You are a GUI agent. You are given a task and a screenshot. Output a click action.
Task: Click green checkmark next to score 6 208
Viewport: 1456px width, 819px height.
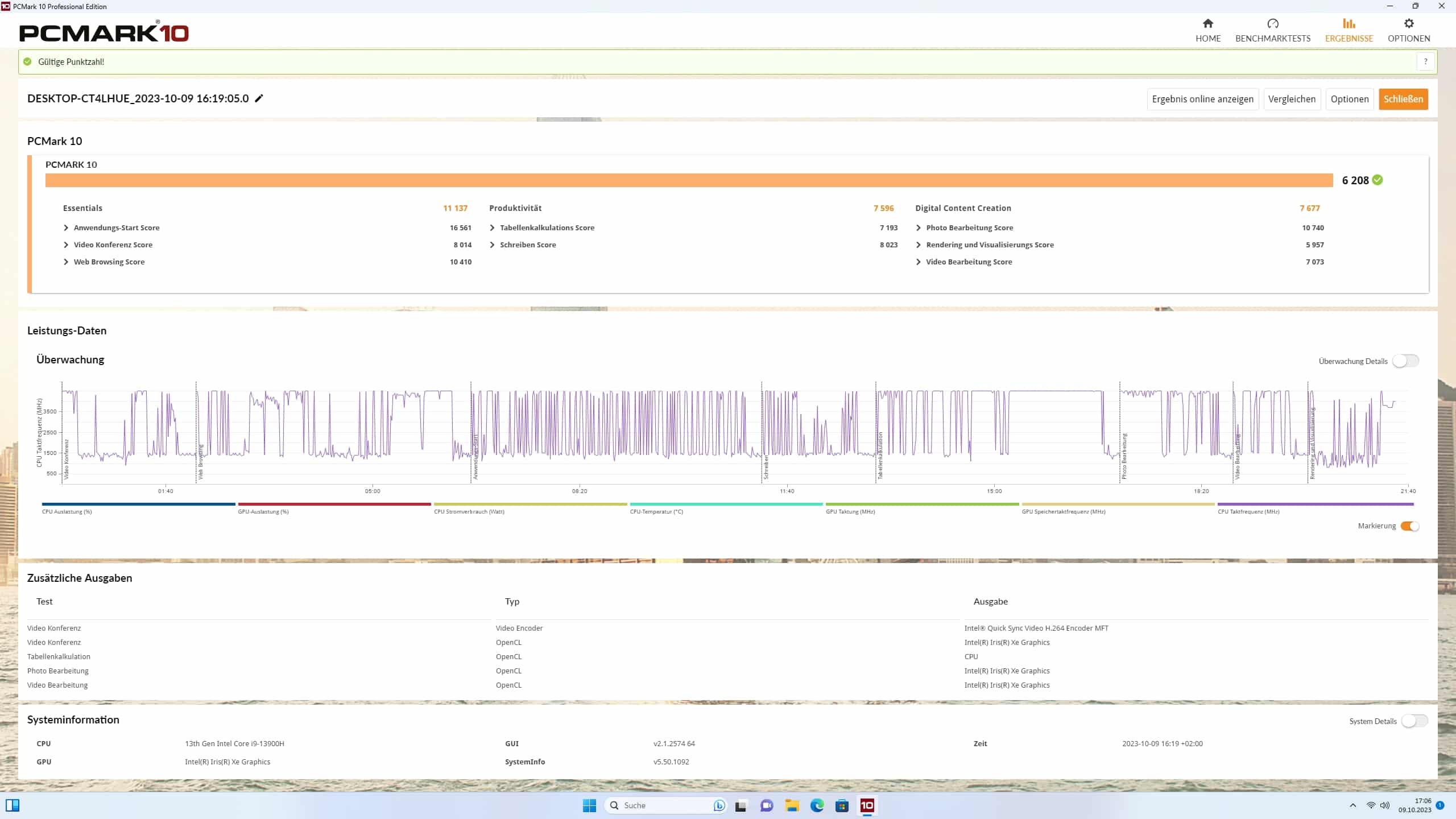[x=1378, y=180]
